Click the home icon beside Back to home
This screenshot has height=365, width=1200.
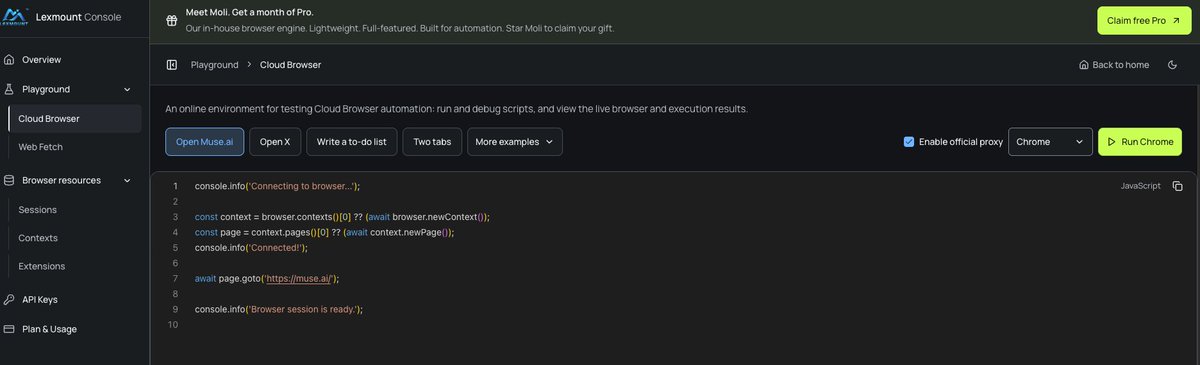[1084, 65]
